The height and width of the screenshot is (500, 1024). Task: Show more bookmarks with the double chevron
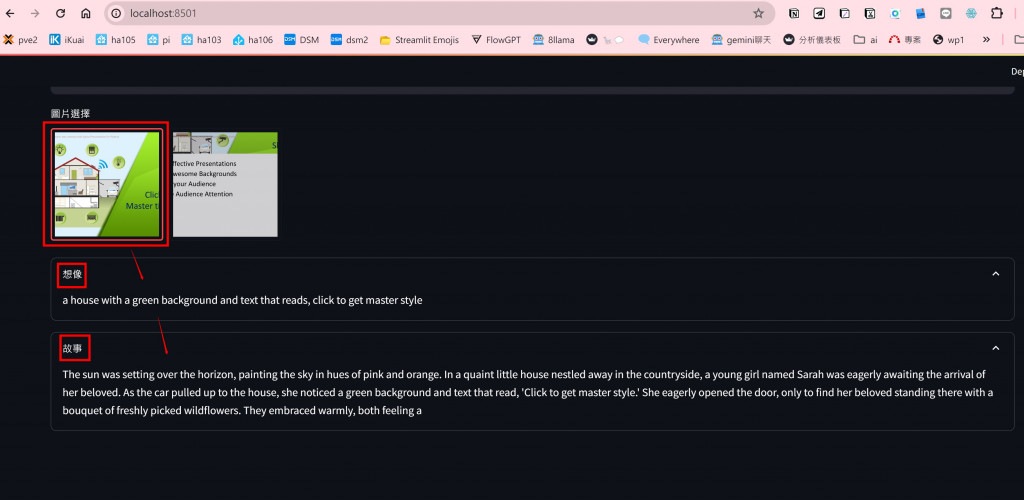point(986,40)
